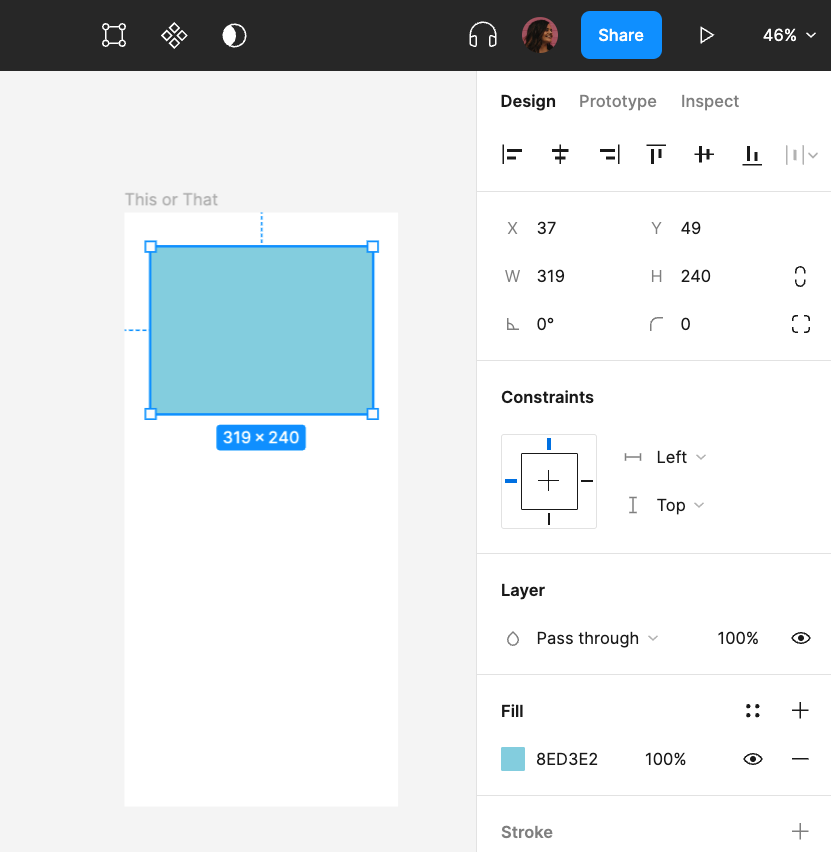Start a presentation with the play icon
The width and height of the screenshot is (831, 852).
[707, 35]
